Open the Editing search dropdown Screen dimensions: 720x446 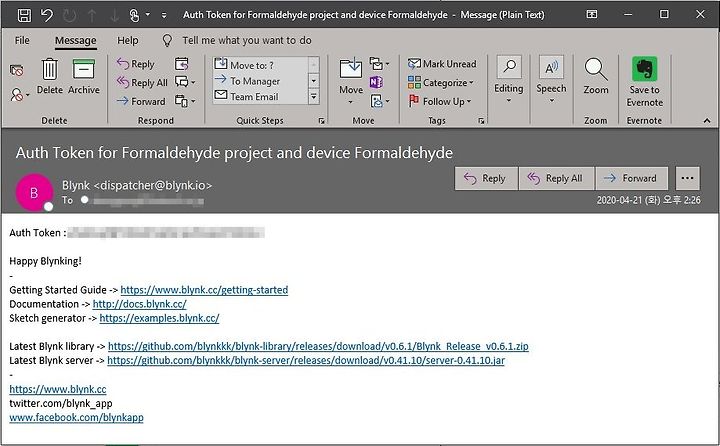pos(509,80)
